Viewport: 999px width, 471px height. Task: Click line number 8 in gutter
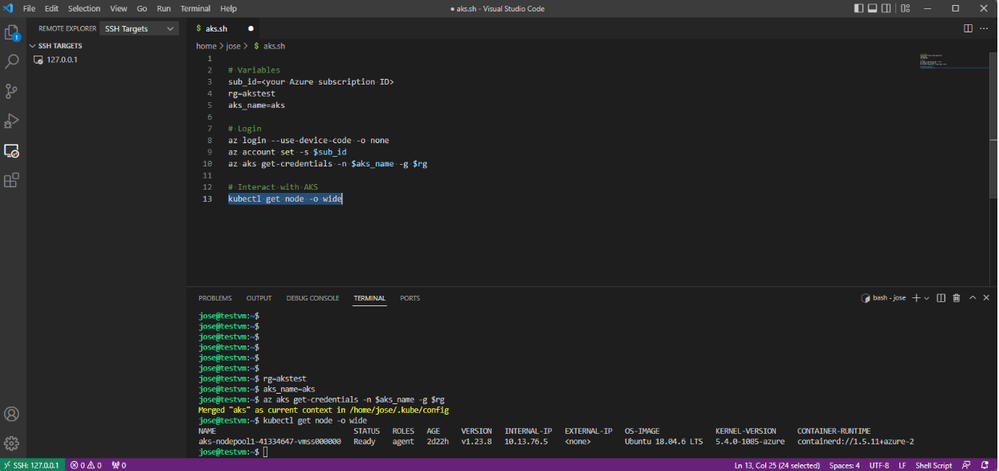coord(210,140)
